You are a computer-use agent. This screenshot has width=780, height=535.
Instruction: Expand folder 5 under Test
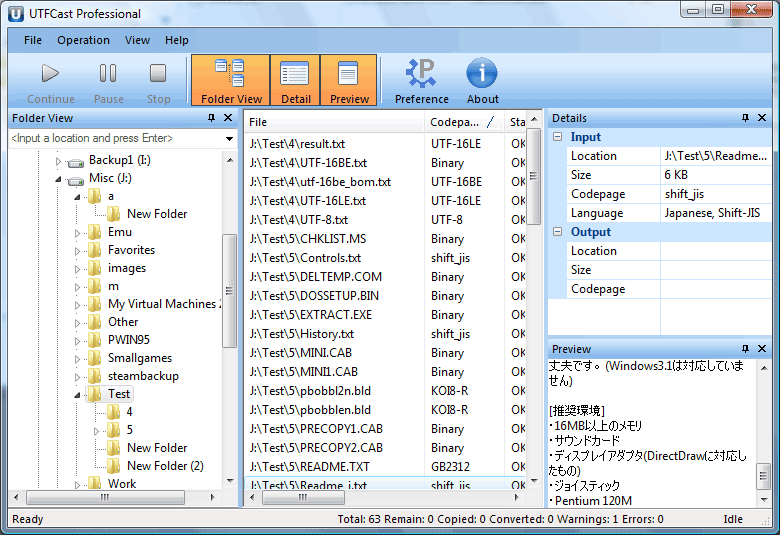[97, 431]
